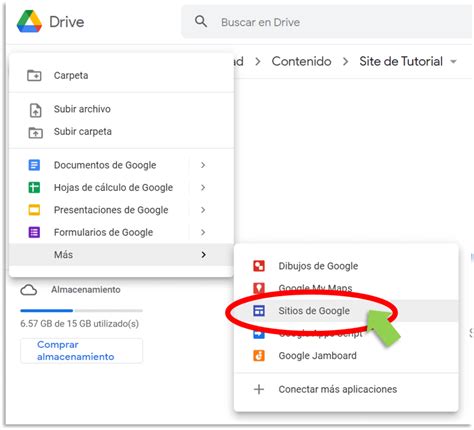
Task: Expand the Documentos de Google submenu arrow
Action: 203,165
